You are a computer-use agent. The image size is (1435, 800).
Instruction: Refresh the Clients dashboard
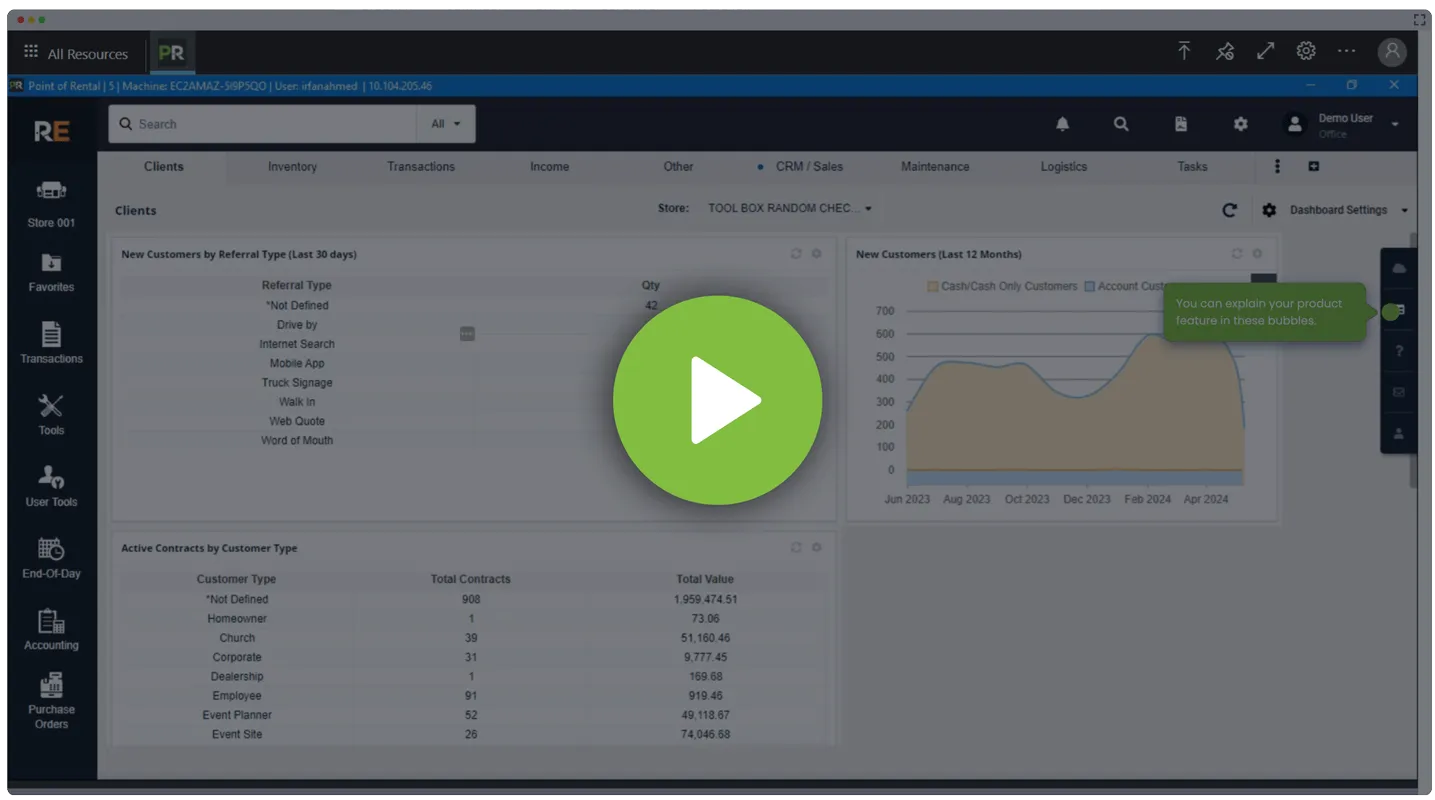[1229, 210]
